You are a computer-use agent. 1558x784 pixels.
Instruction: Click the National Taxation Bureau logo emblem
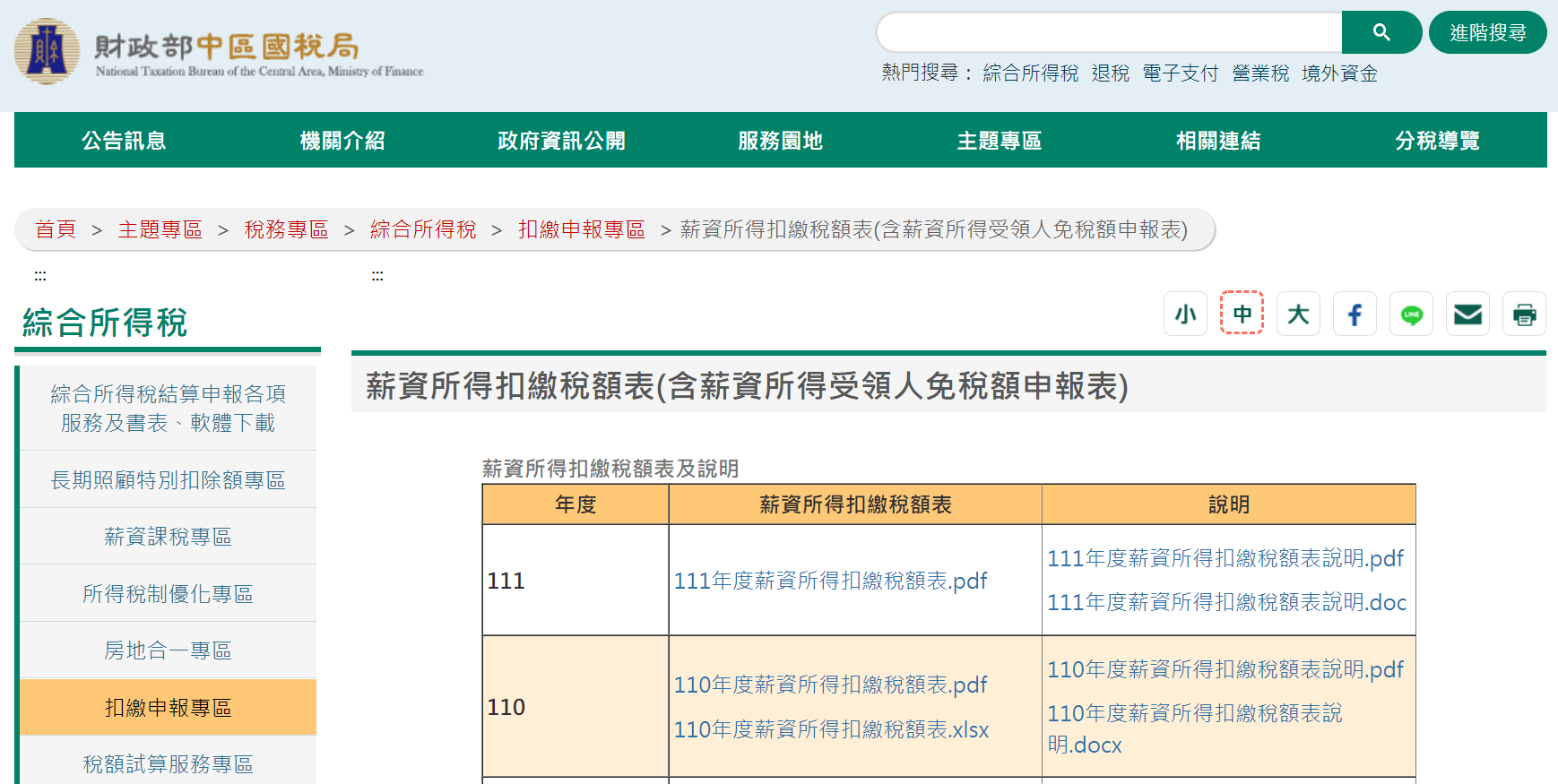(47, 51)
